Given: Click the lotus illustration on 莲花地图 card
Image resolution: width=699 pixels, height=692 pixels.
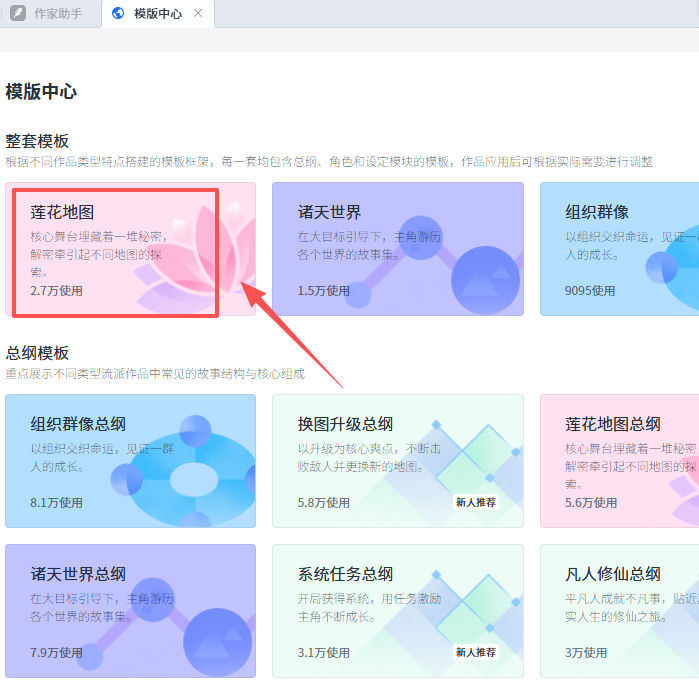Looking at the screenshot, I should tap(215, 250).
